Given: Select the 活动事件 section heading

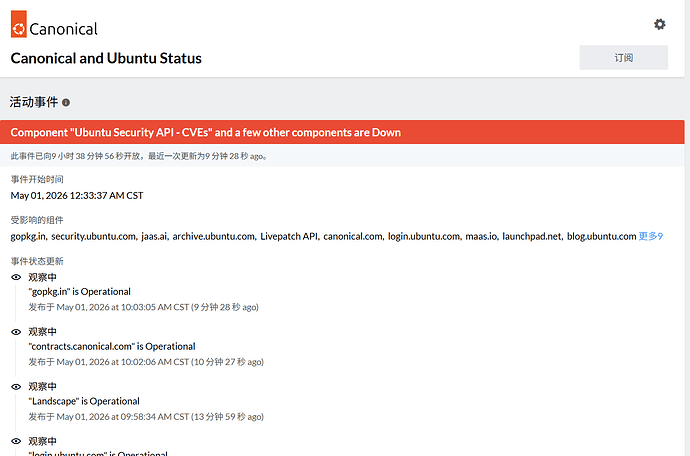Looking at the screenshot, I should 34,102.
